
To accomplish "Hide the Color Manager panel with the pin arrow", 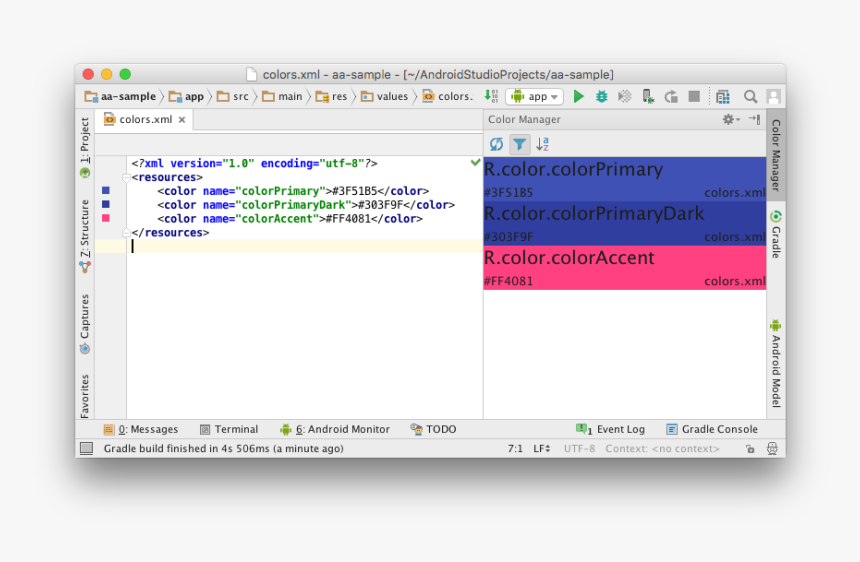I will click(x=755, y=119).
